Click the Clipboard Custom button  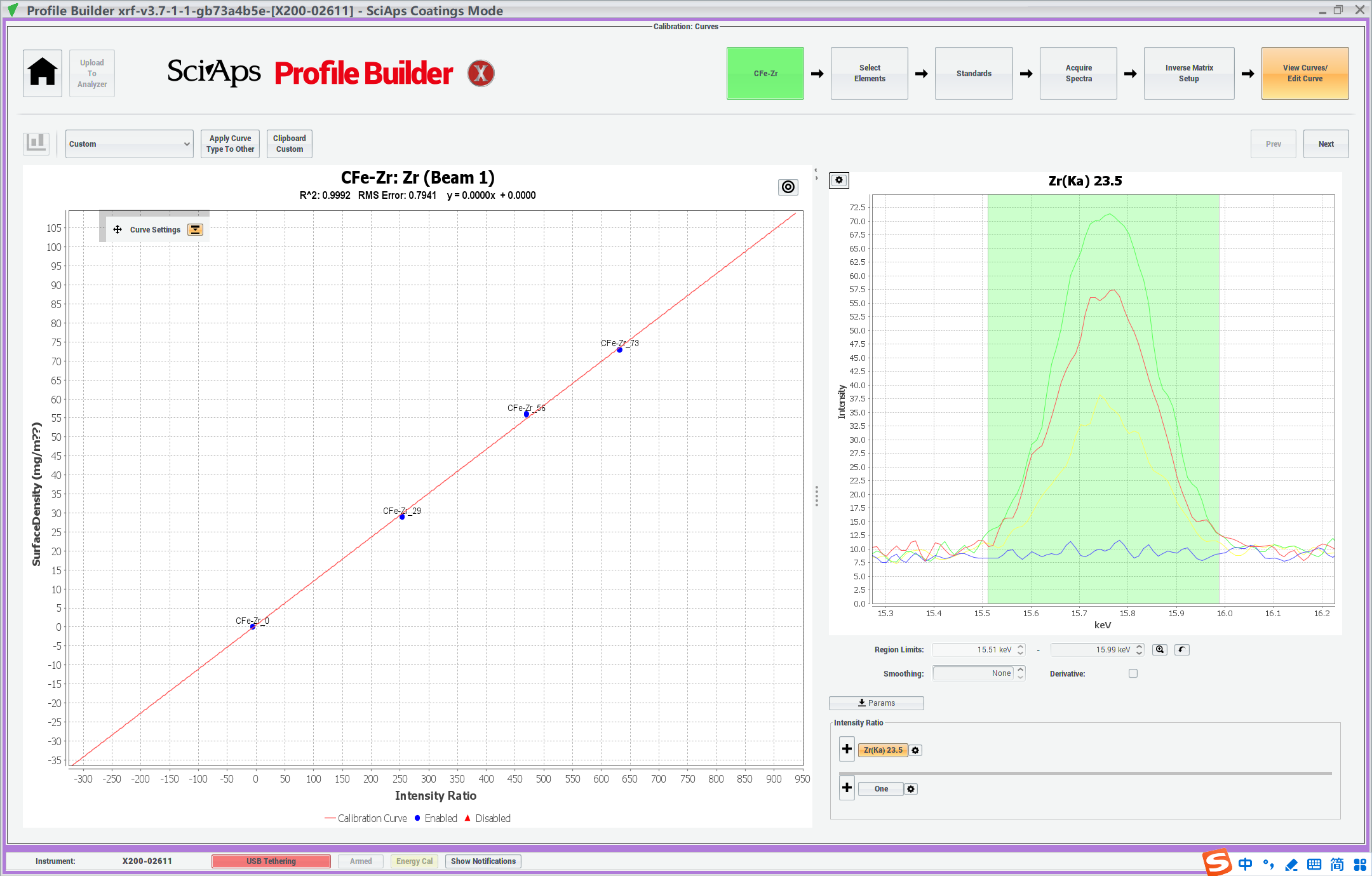click(290, 144)
